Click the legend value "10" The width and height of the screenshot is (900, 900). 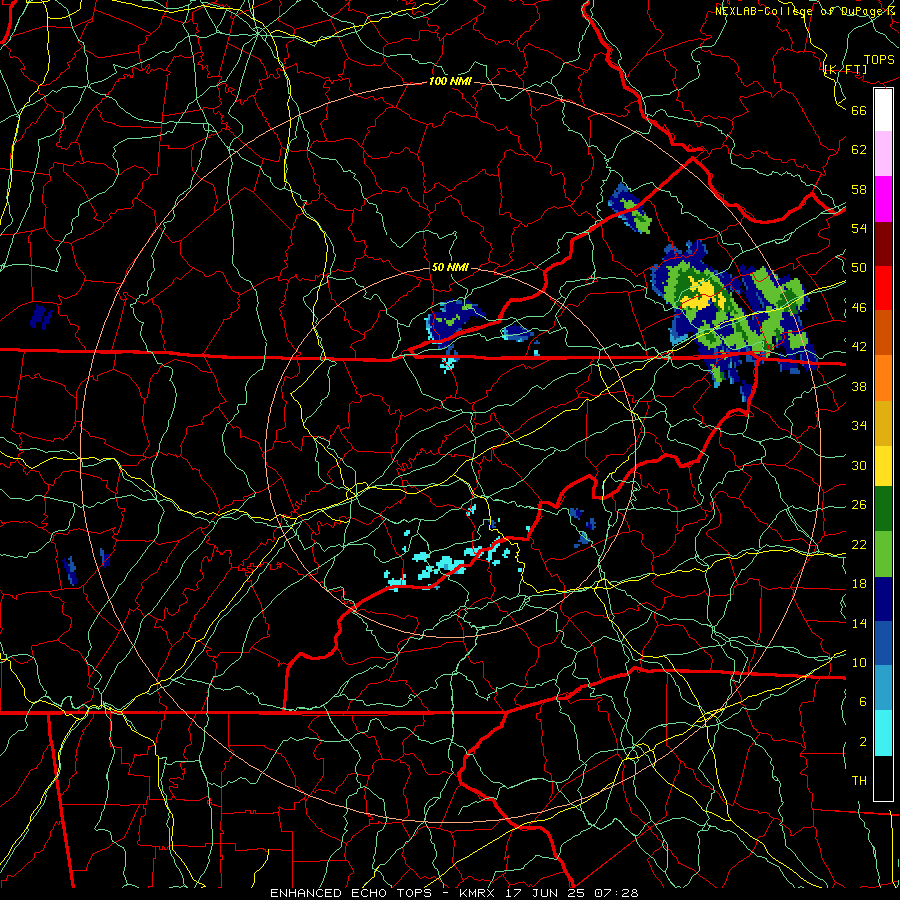pyautogui.click(x=859, y=663)
